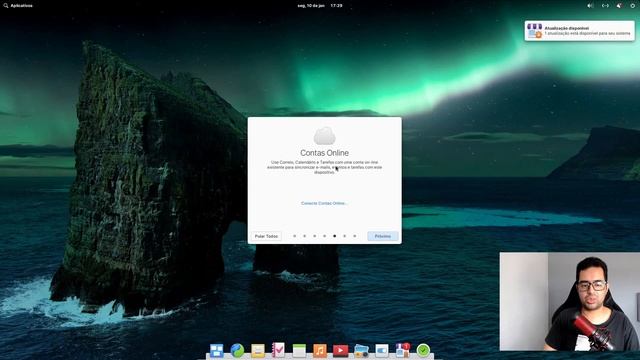Screen dimensions: 640x360
Task: Open the Aplicativos menu in top panel
Action: 18,6
